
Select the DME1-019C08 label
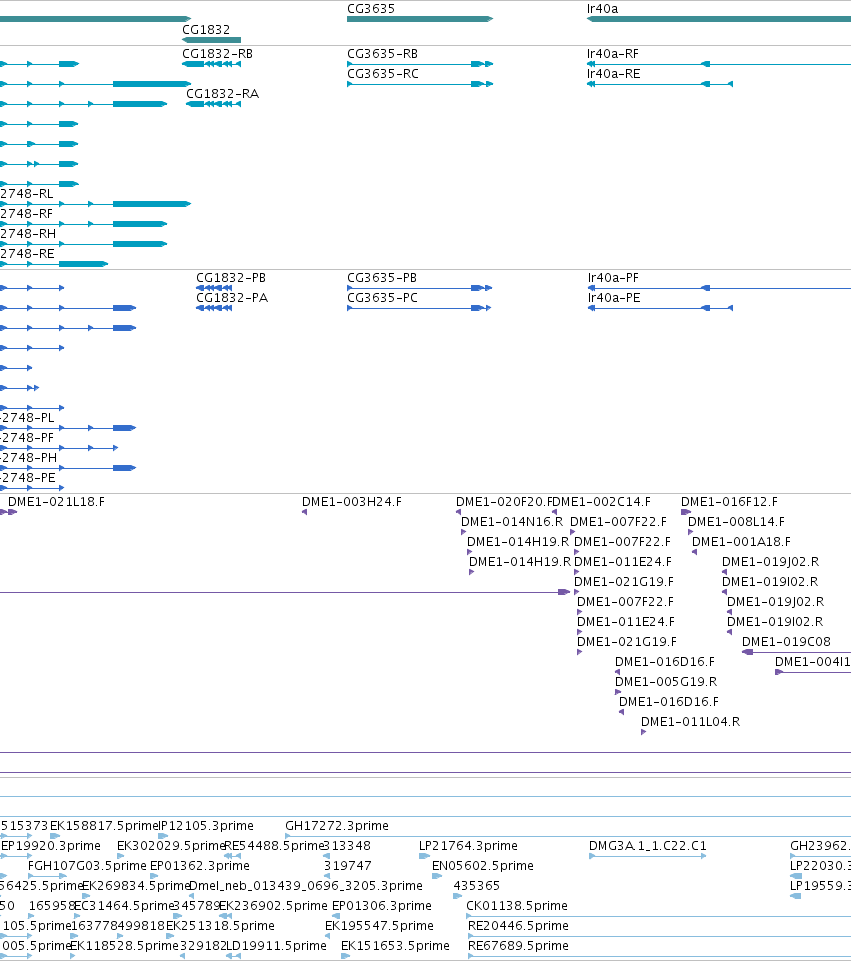point(786,642)
